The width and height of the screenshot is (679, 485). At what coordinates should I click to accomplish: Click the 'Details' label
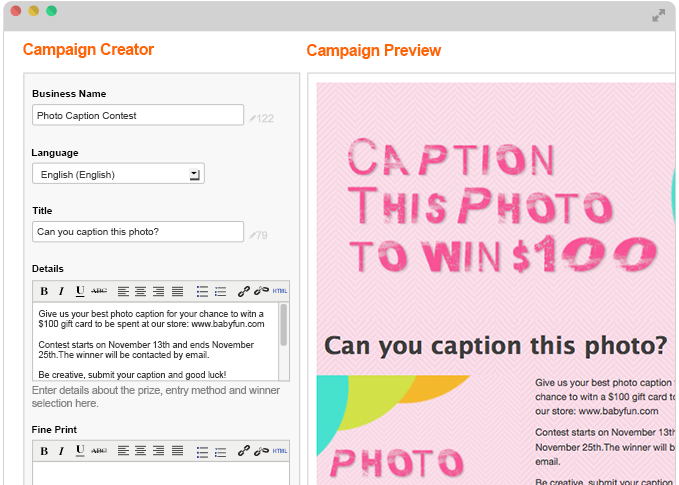[48, 268]
